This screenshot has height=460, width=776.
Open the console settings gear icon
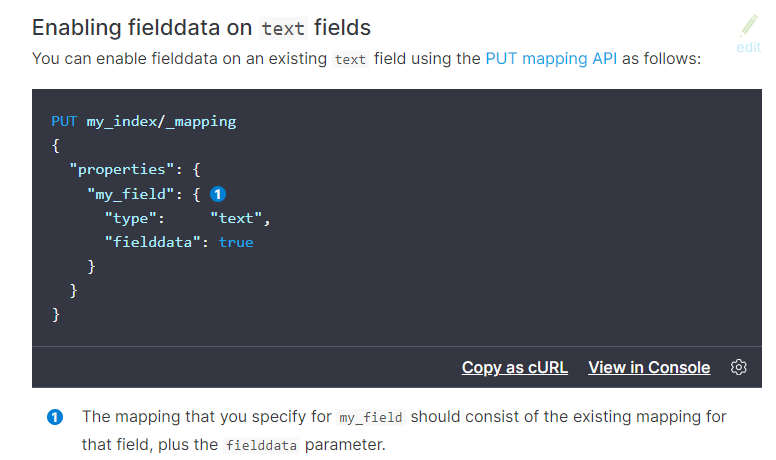pos(739,367)
